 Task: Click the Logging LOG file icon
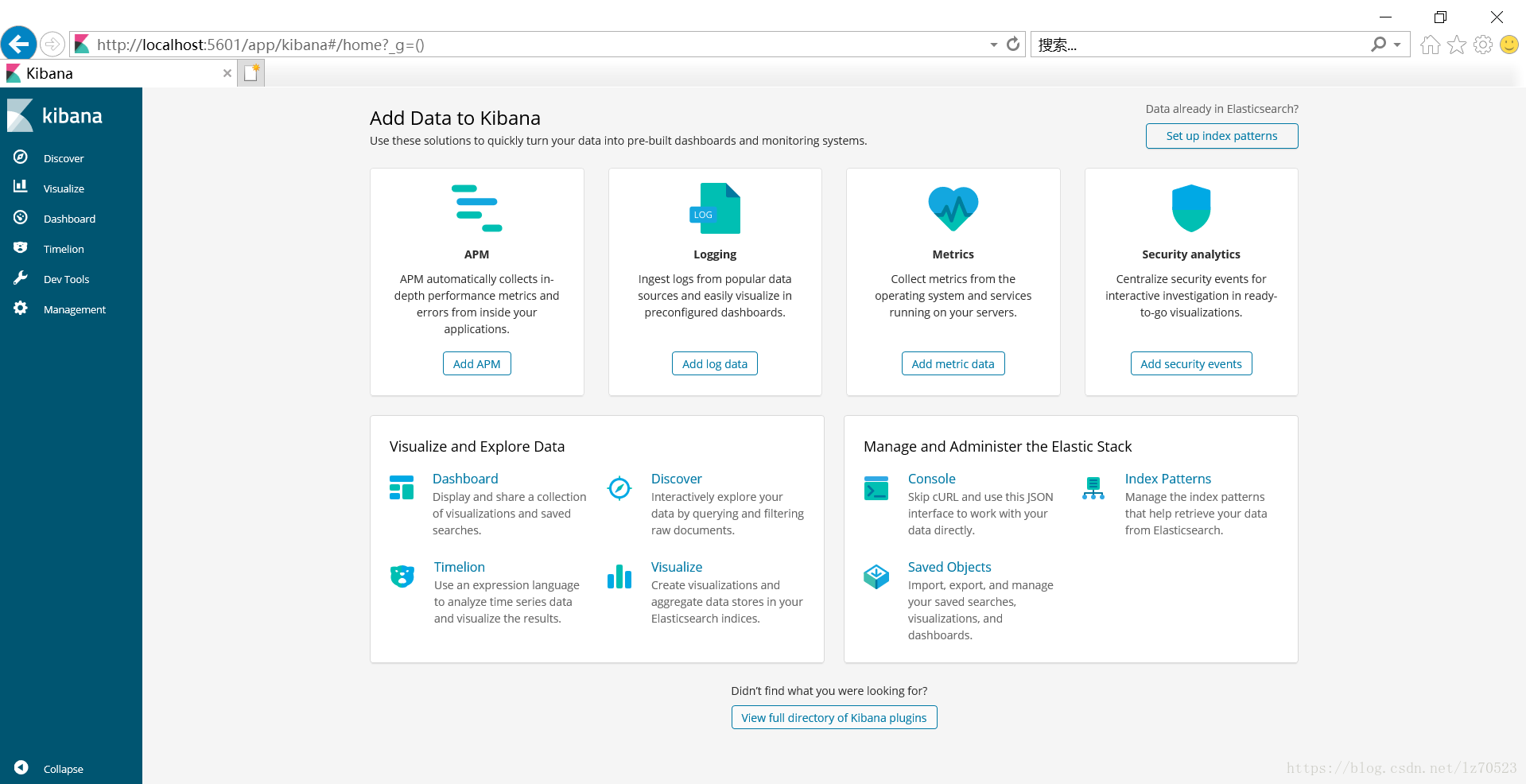(x=715, y=208)
